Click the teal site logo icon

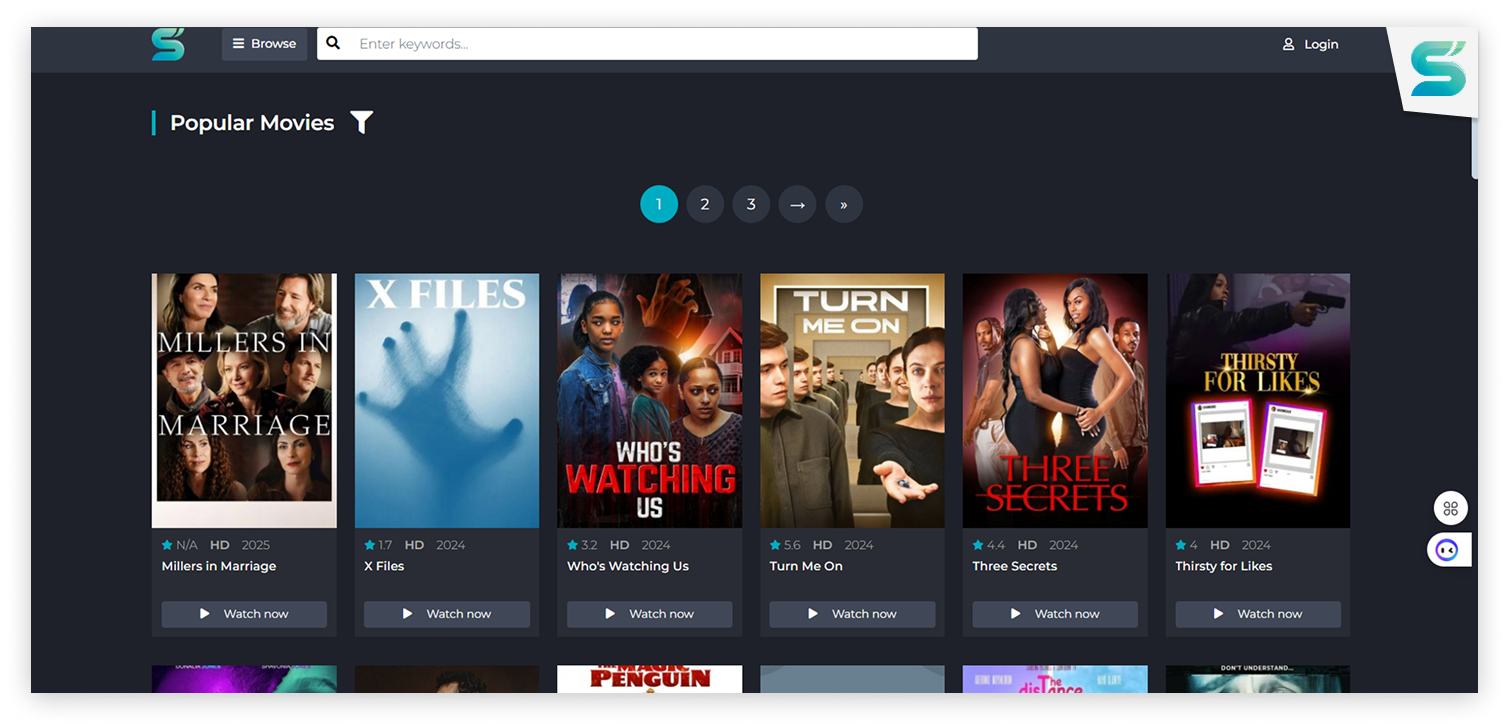[168, 44]
